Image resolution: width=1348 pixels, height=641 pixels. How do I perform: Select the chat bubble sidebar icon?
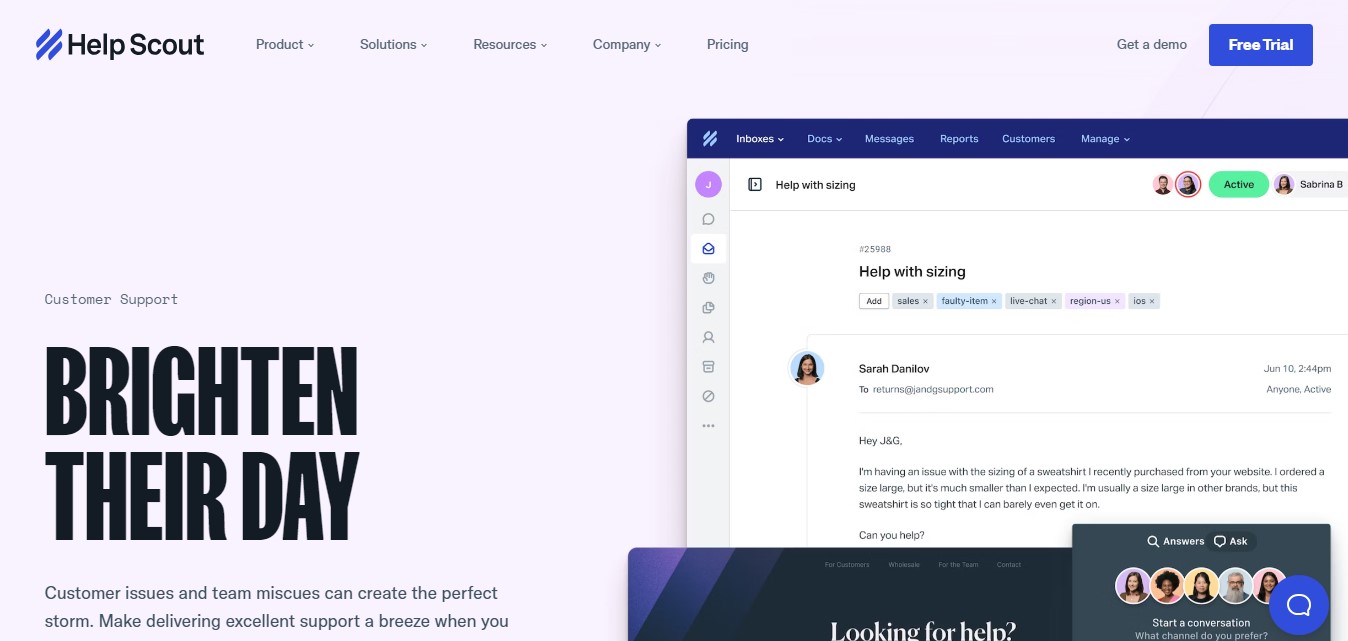coord(708,219)
